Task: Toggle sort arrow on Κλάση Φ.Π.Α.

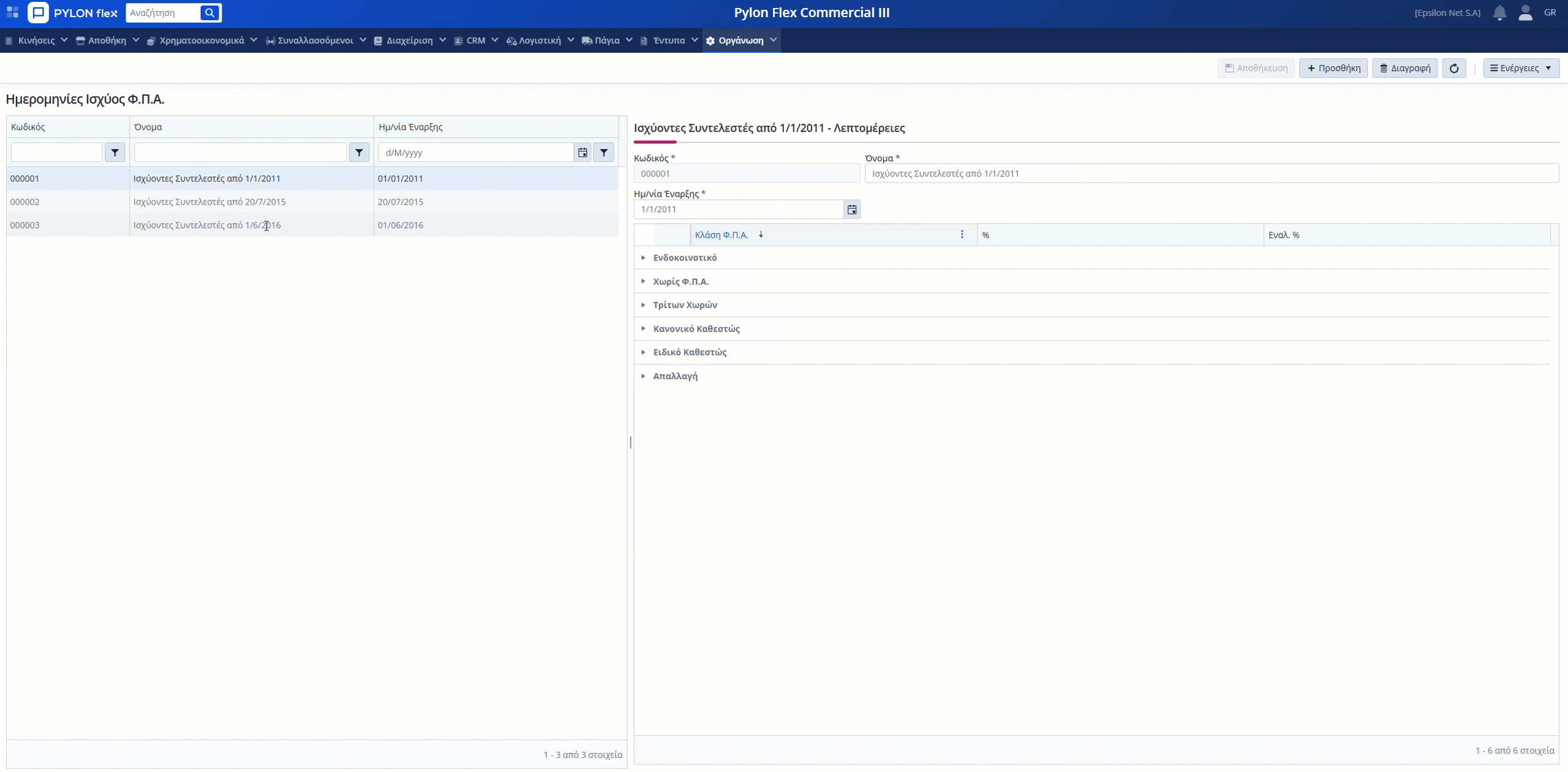Action: point(761,235)
